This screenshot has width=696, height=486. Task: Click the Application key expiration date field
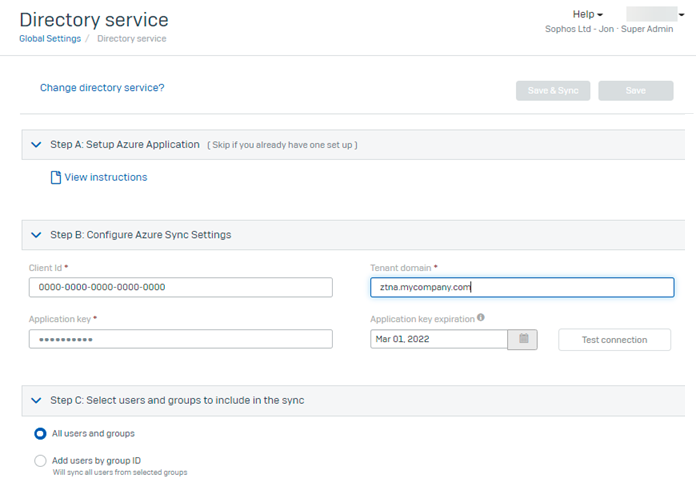pos(439,340)
